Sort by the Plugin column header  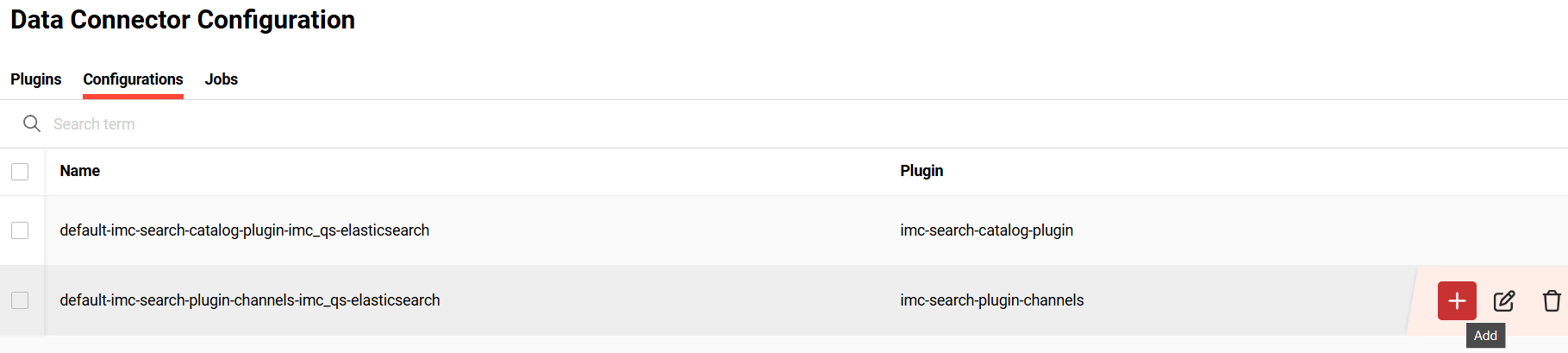coord(921,171)
